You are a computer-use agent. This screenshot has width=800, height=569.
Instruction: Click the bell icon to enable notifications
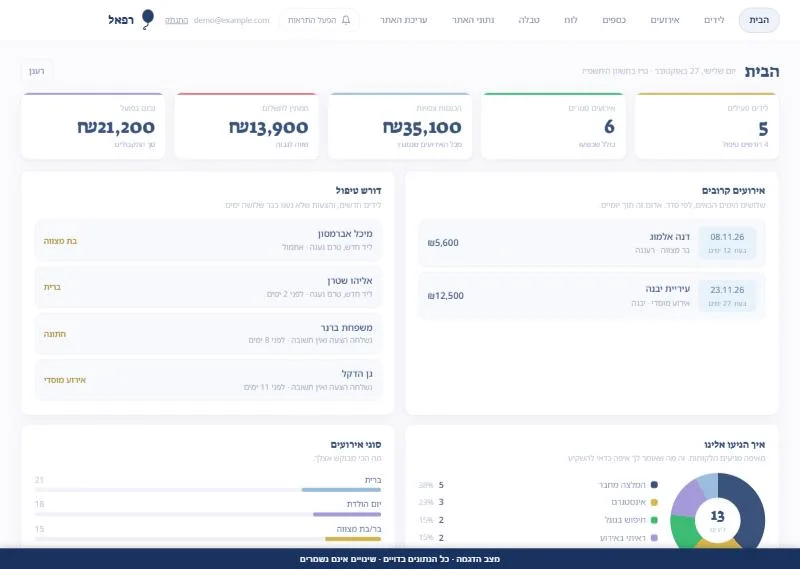pos(346,20)
